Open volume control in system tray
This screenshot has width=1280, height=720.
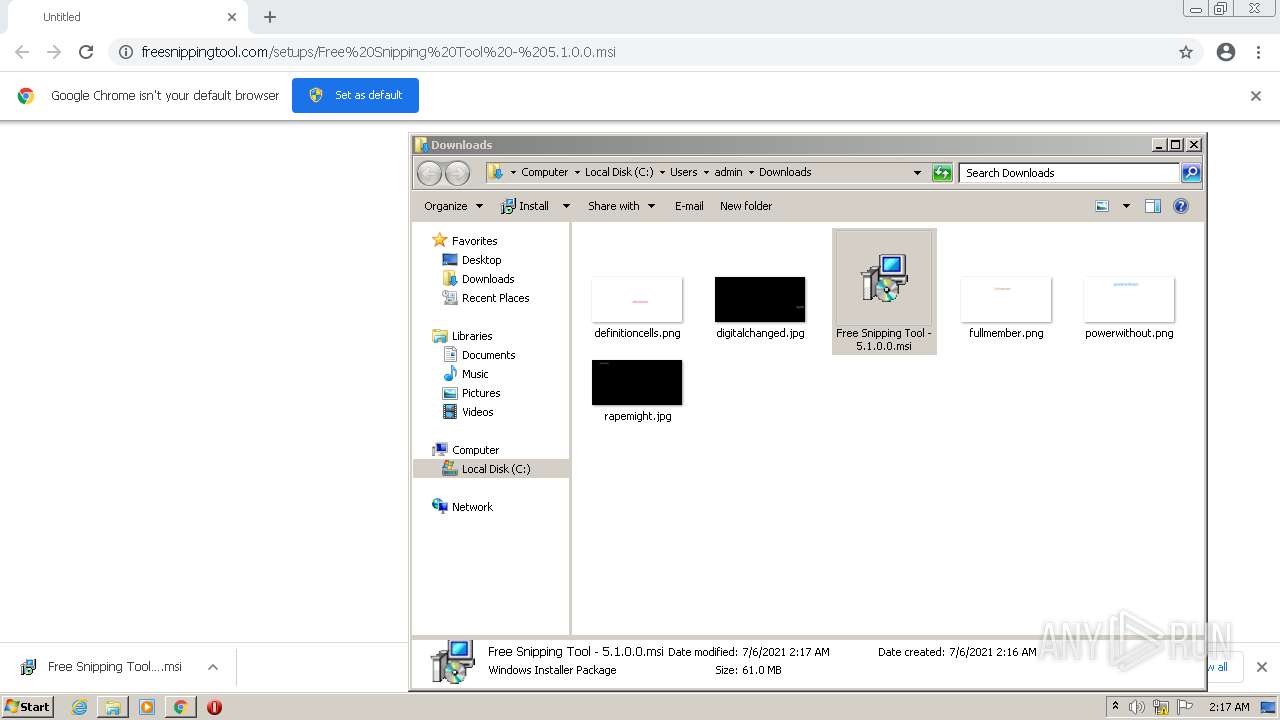tap(1137, 707)
